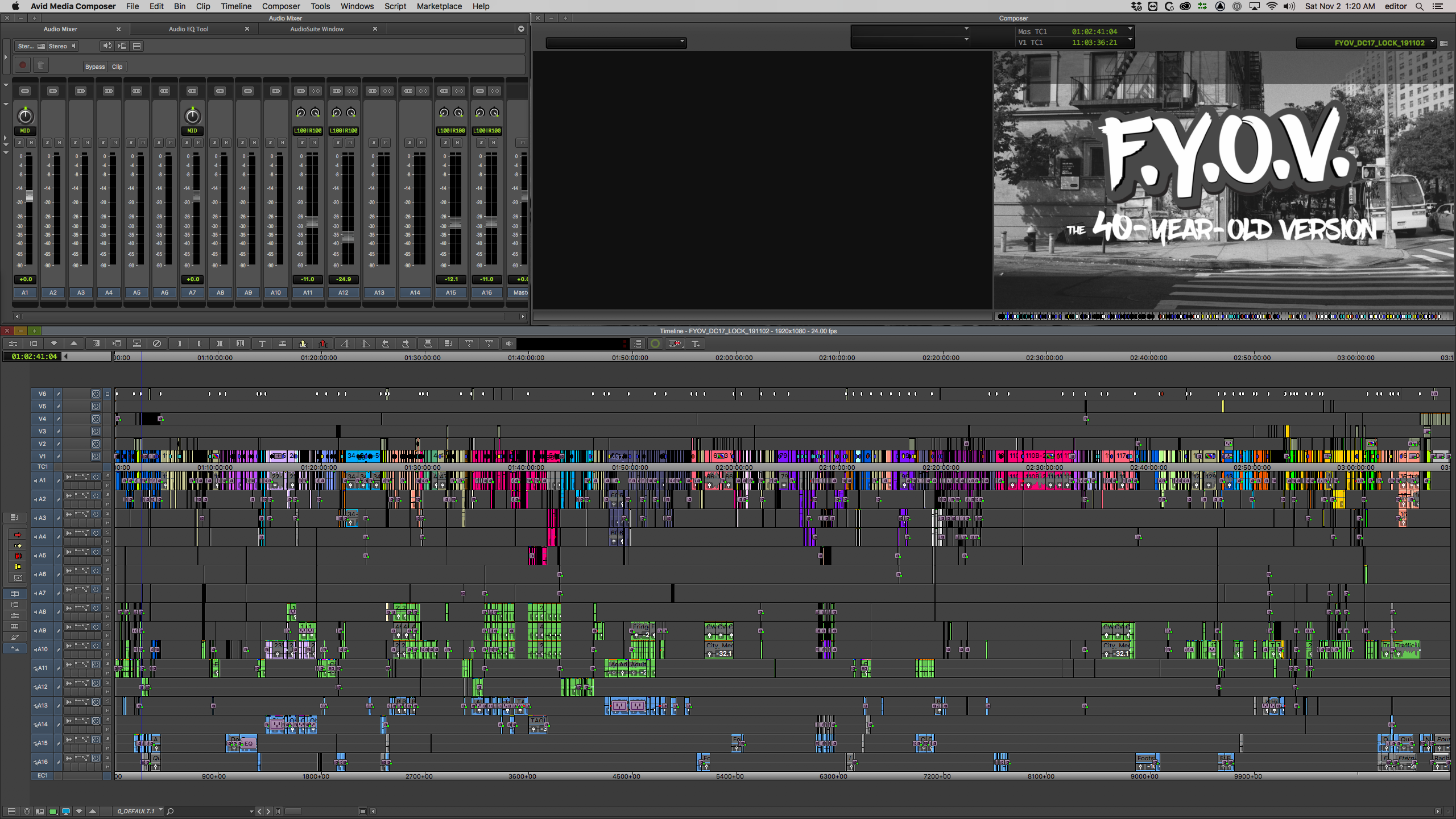
Task: Select the red Overwrite Trim tool
Action: pyautogui.click(x=18, y=556)
